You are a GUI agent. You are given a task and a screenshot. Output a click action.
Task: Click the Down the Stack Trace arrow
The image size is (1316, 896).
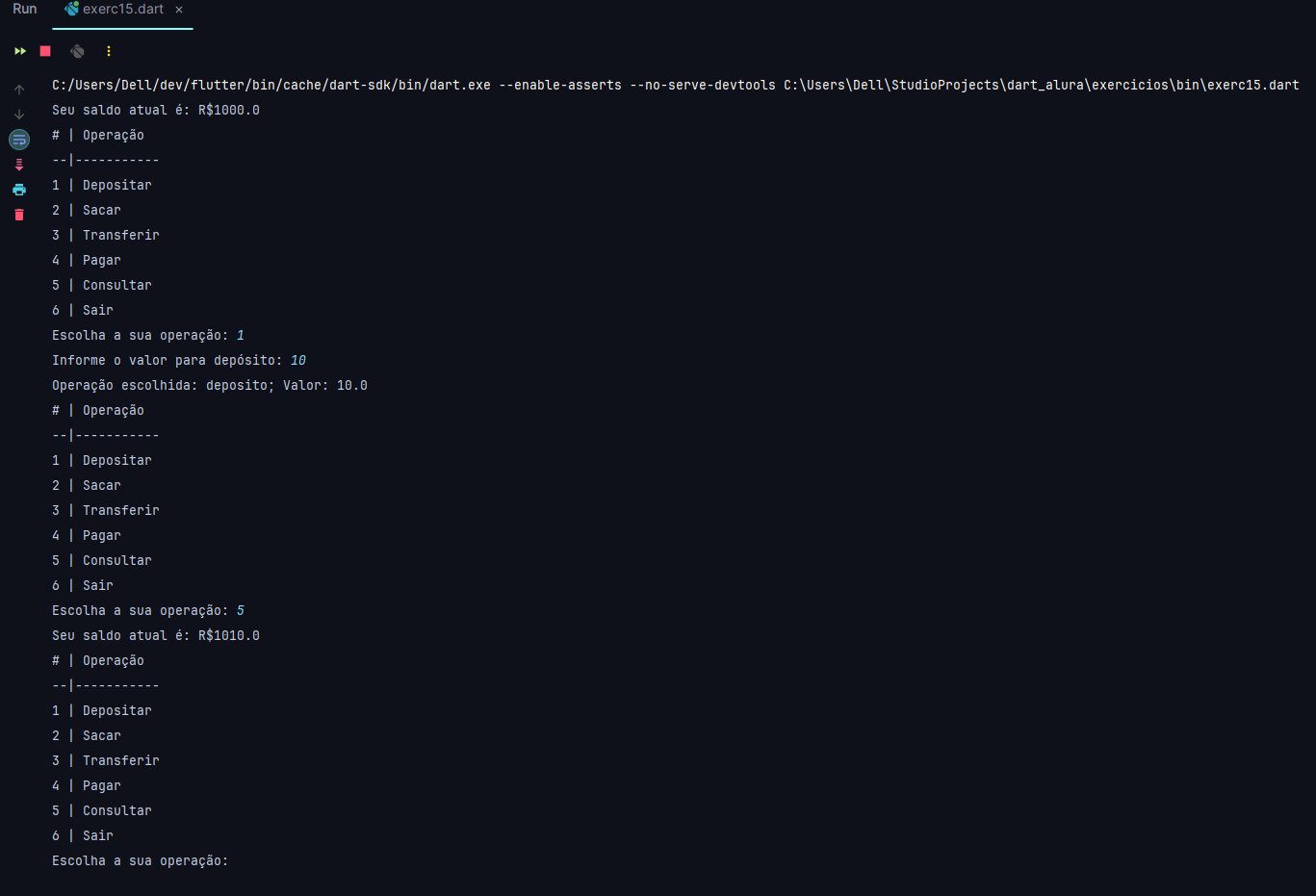[x=19, y=115]
